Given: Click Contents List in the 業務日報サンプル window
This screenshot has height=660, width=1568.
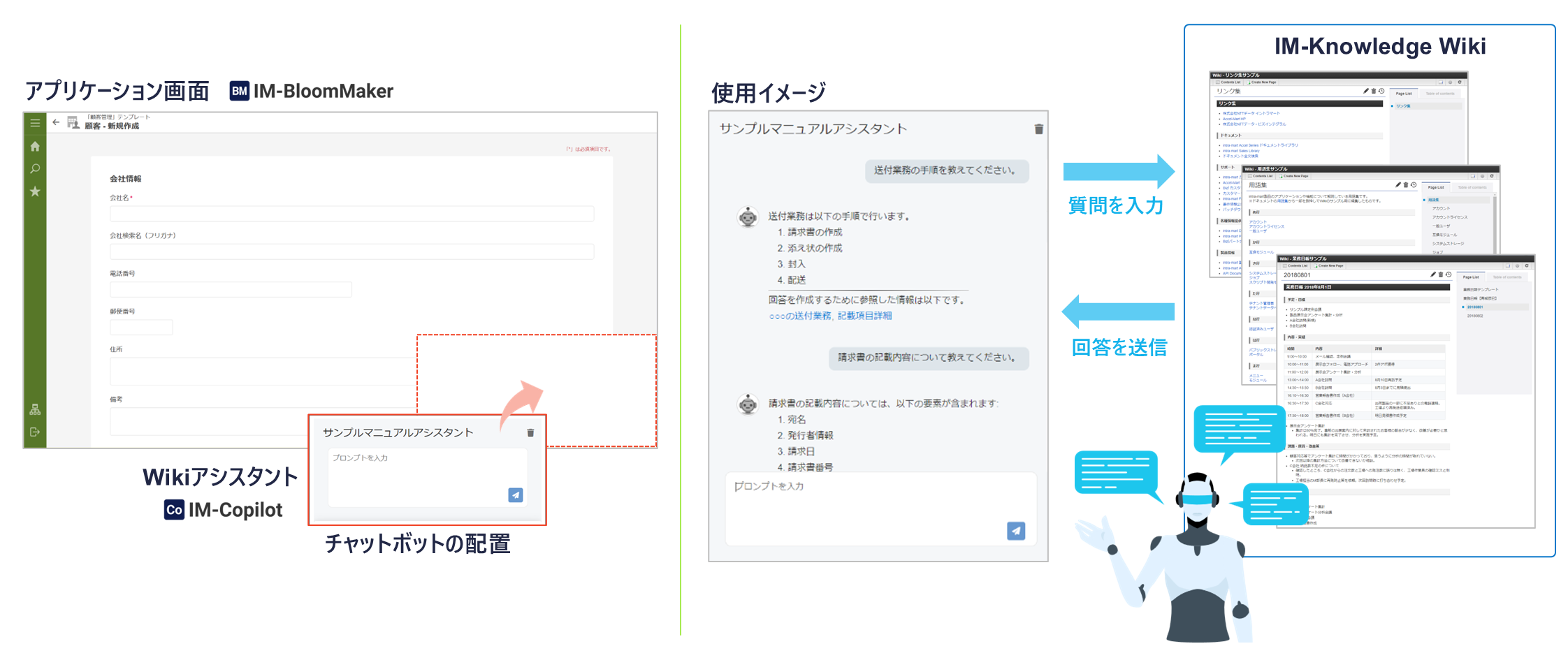Looking at the screenshot, I should [1295, 265].
